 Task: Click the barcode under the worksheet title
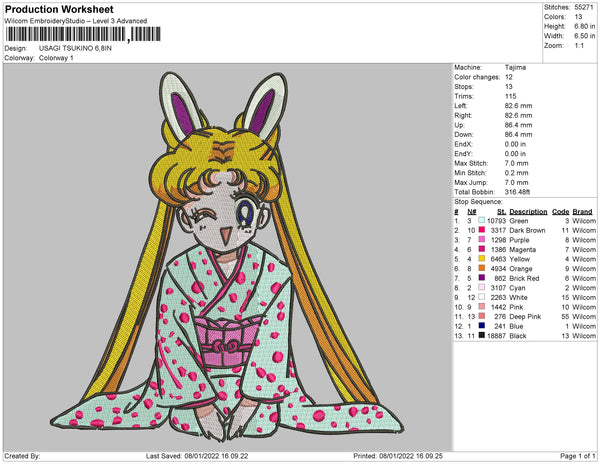point(83,34)
